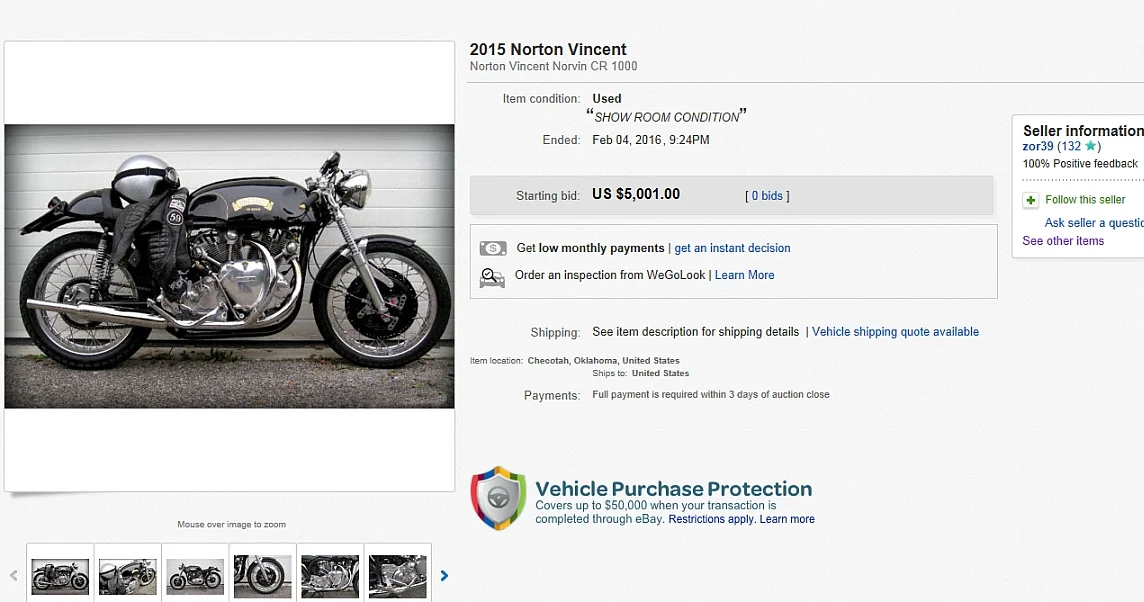The image size is (1144, 602).
Task: Select the front wheel thumbnail
Action: [263, 576]
